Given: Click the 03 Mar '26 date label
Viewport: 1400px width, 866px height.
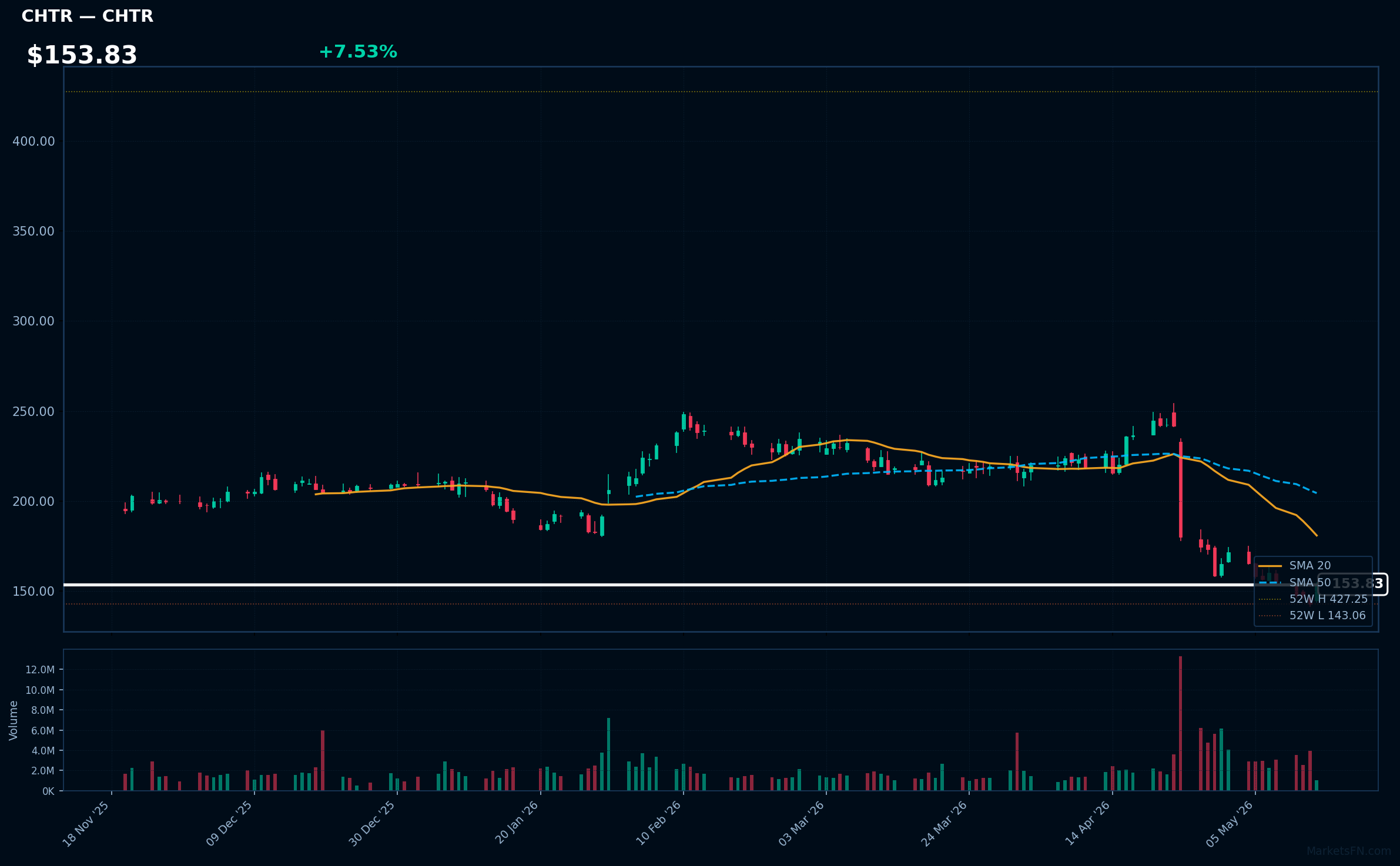Looking at the screenshot, I should [x=802, y=824].
